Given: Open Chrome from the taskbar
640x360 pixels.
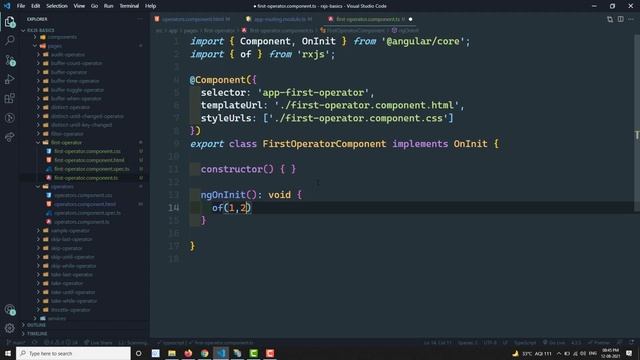Looking at the screenshot, I should [x=204, y=353].
